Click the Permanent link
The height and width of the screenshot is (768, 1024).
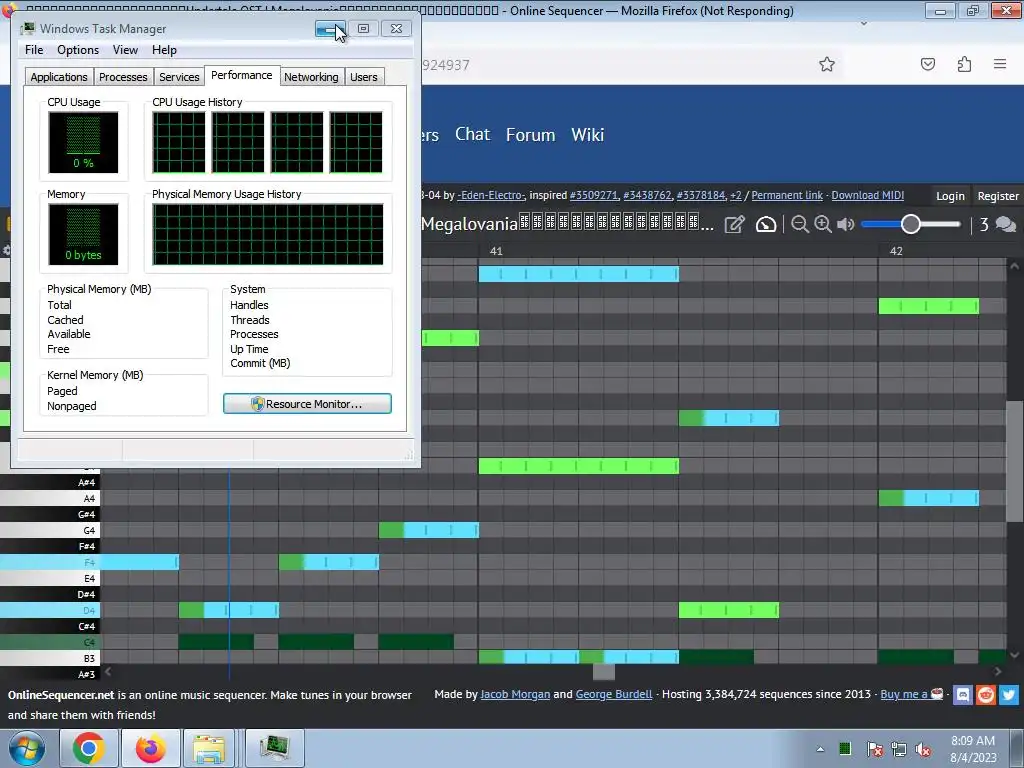[787, 195]
